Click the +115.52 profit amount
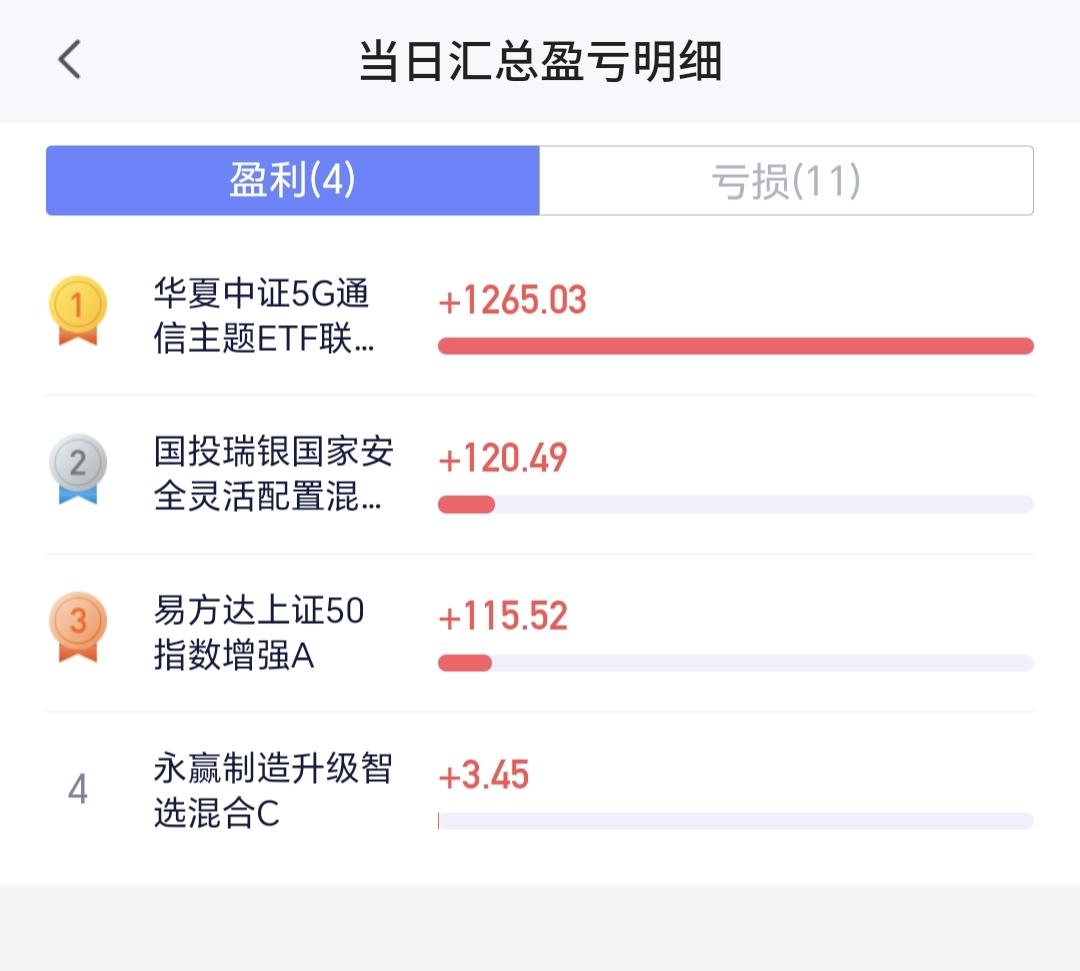 tap(503, 616)
